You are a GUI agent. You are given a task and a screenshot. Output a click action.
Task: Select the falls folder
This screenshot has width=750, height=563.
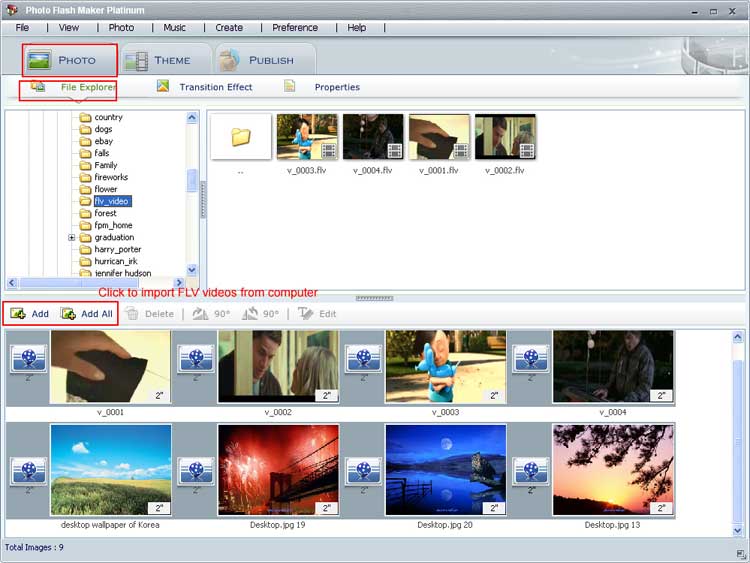[x=95, y=153]
